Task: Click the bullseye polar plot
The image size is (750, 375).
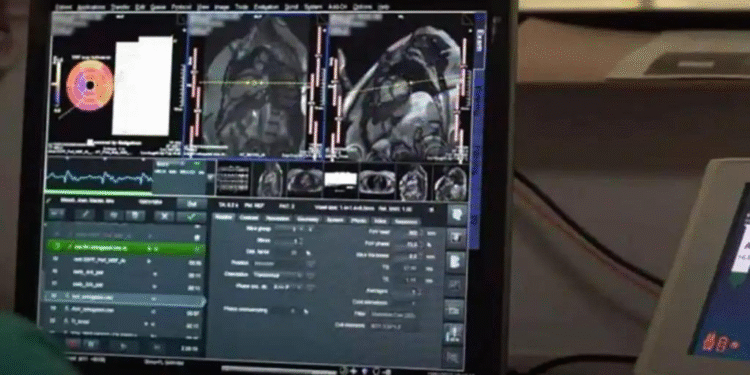Action: point(89,86)
